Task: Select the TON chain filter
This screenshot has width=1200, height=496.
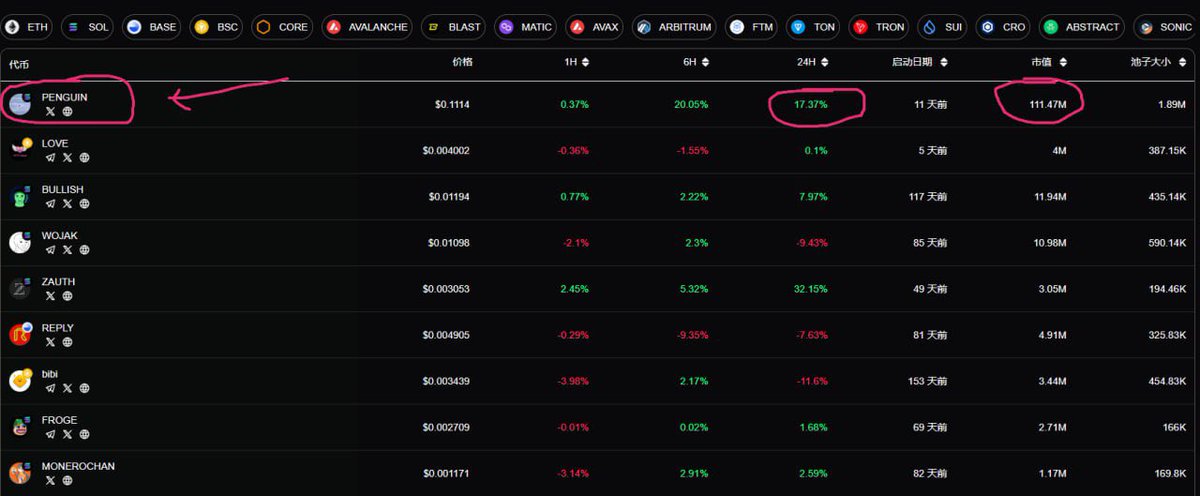Action: coord(813,27)
